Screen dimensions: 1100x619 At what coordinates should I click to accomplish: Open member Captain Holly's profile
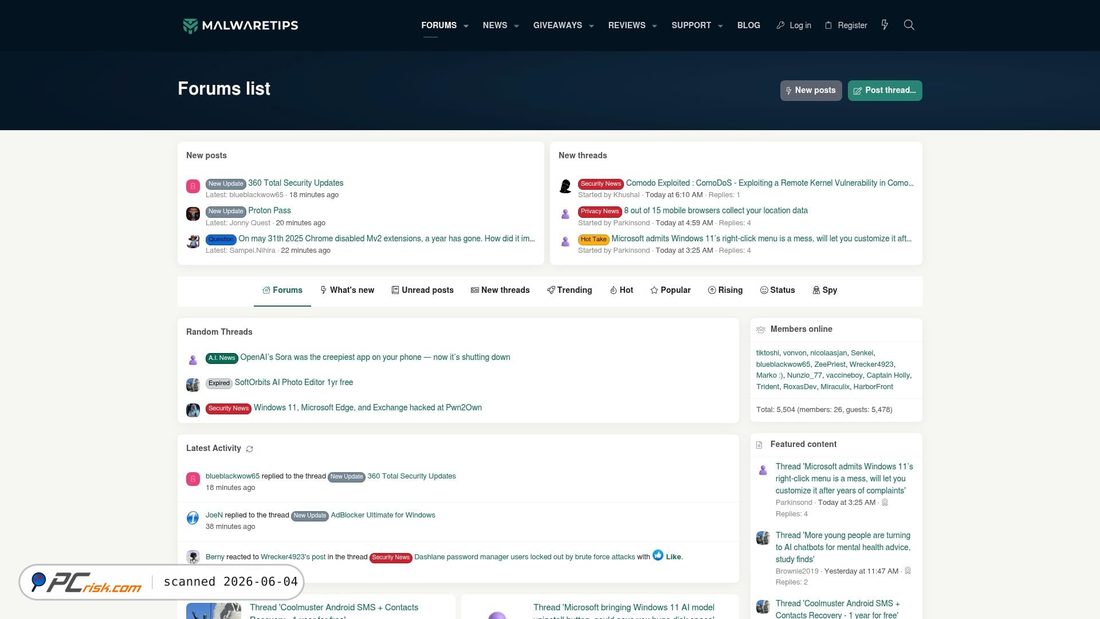(888, 375)
